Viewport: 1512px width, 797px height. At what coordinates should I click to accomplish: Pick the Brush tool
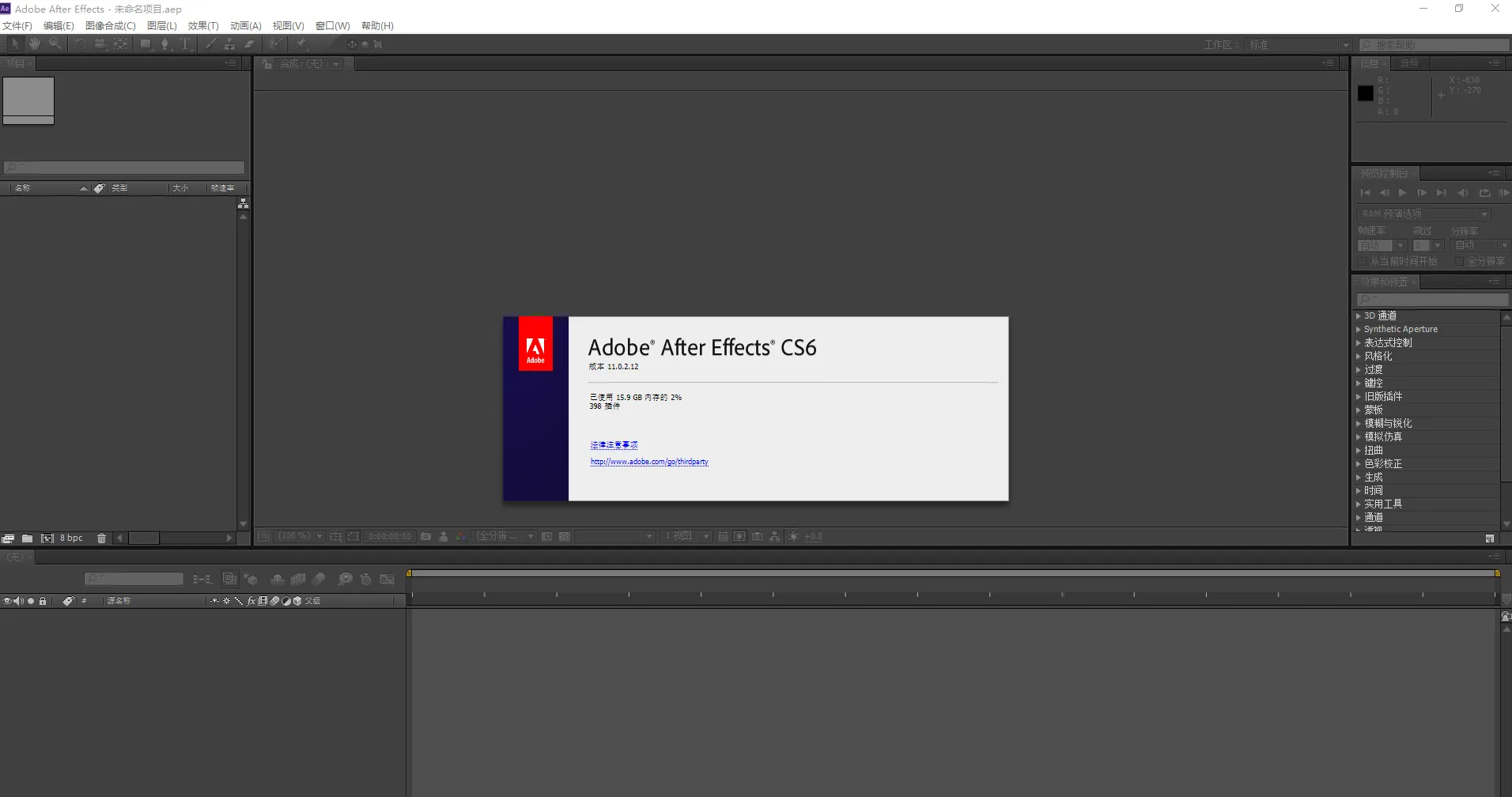coord(211,44)
